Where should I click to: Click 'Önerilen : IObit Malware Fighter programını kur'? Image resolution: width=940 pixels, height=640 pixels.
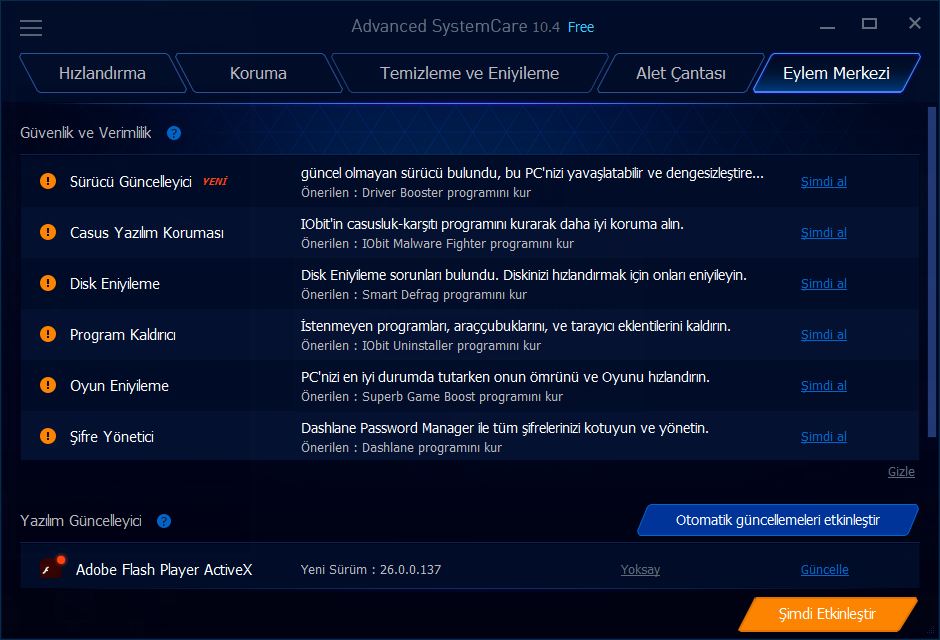click(x=437, y=243)
